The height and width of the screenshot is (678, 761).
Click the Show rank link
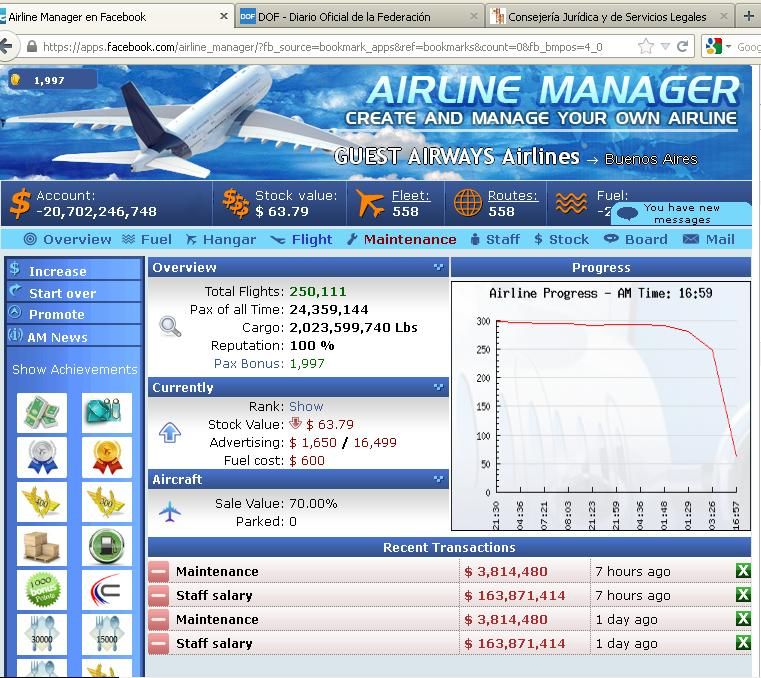[x=306, y=406]
